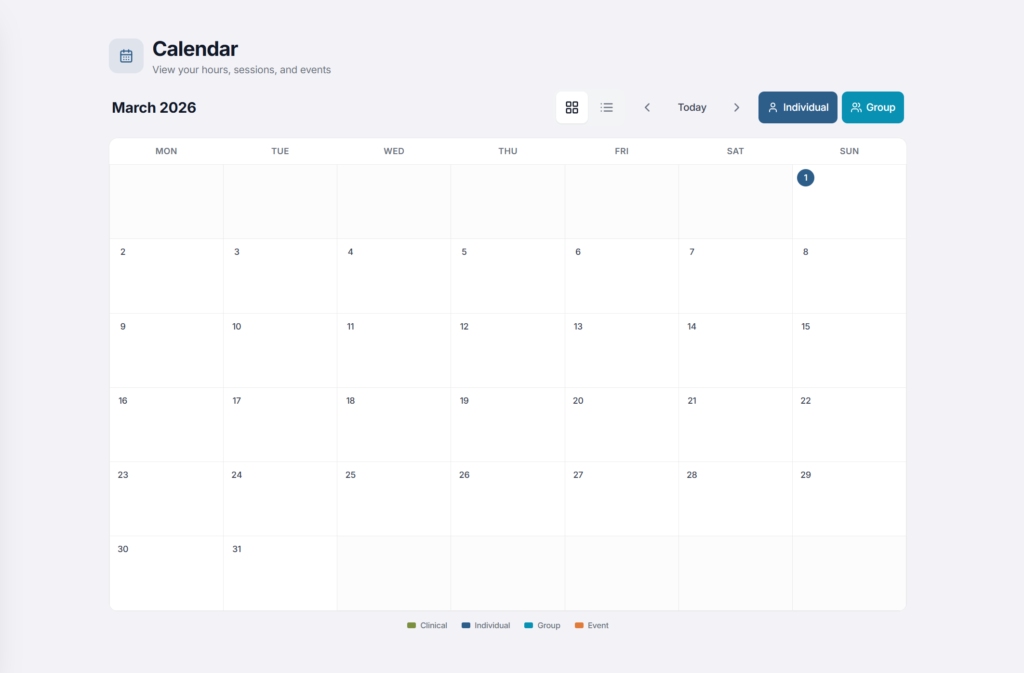Switch to grid view of the calendar
1024x673 pixels.
(x=572, y=107)
